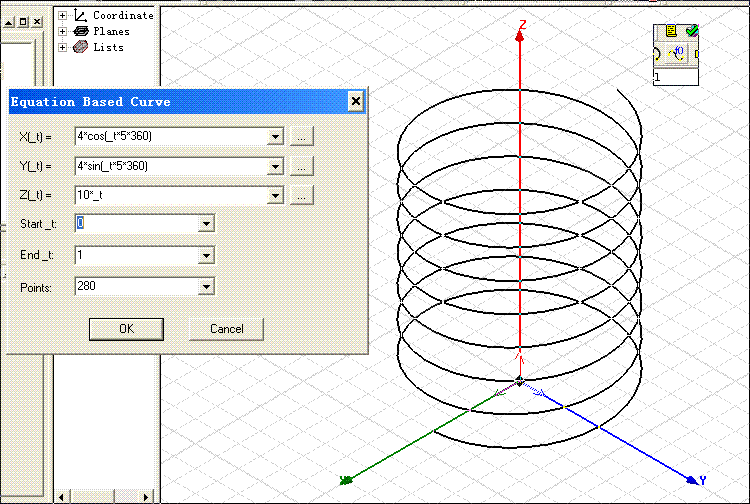The height and width of the screenshot is (504, 750).
Task: Open the Start _t dropdown arrow
Action: pos(206,223)
